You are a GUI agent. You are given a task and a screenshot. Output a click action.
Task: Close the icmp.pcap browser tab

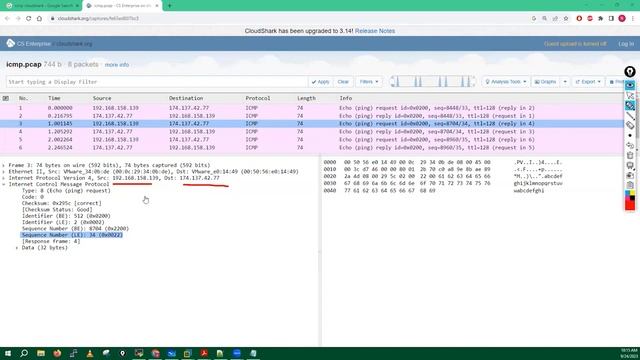(157, 6)
